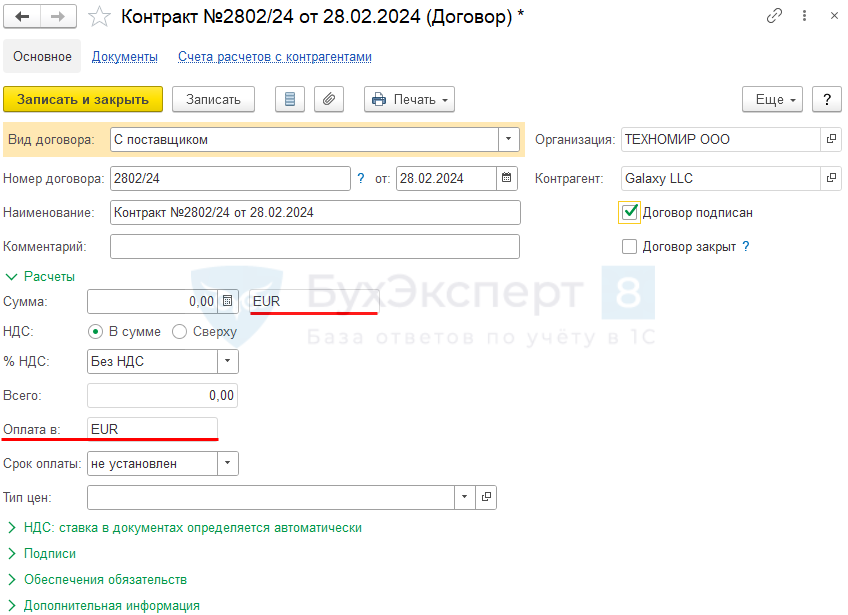This screenshot has width=848, height=615.
Task: Expand the Подписи section
Action: tap(50, 553)
